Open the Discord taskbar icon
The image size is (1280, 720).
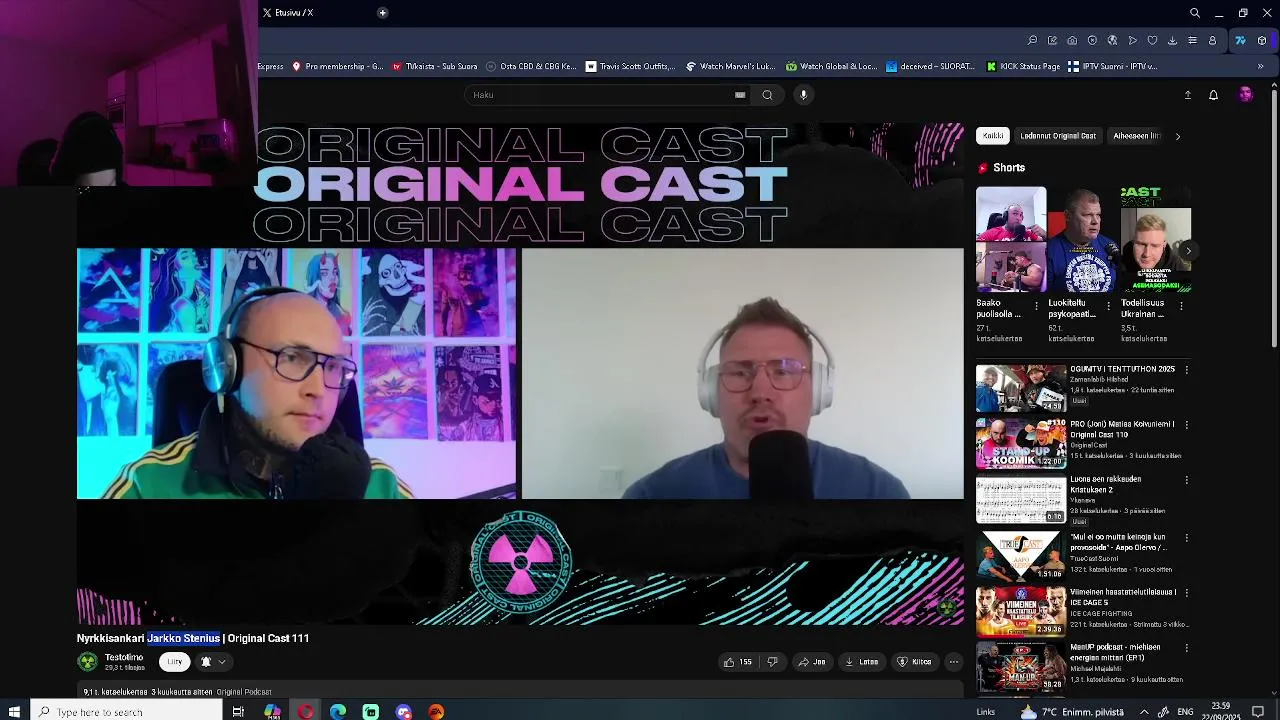404,712
